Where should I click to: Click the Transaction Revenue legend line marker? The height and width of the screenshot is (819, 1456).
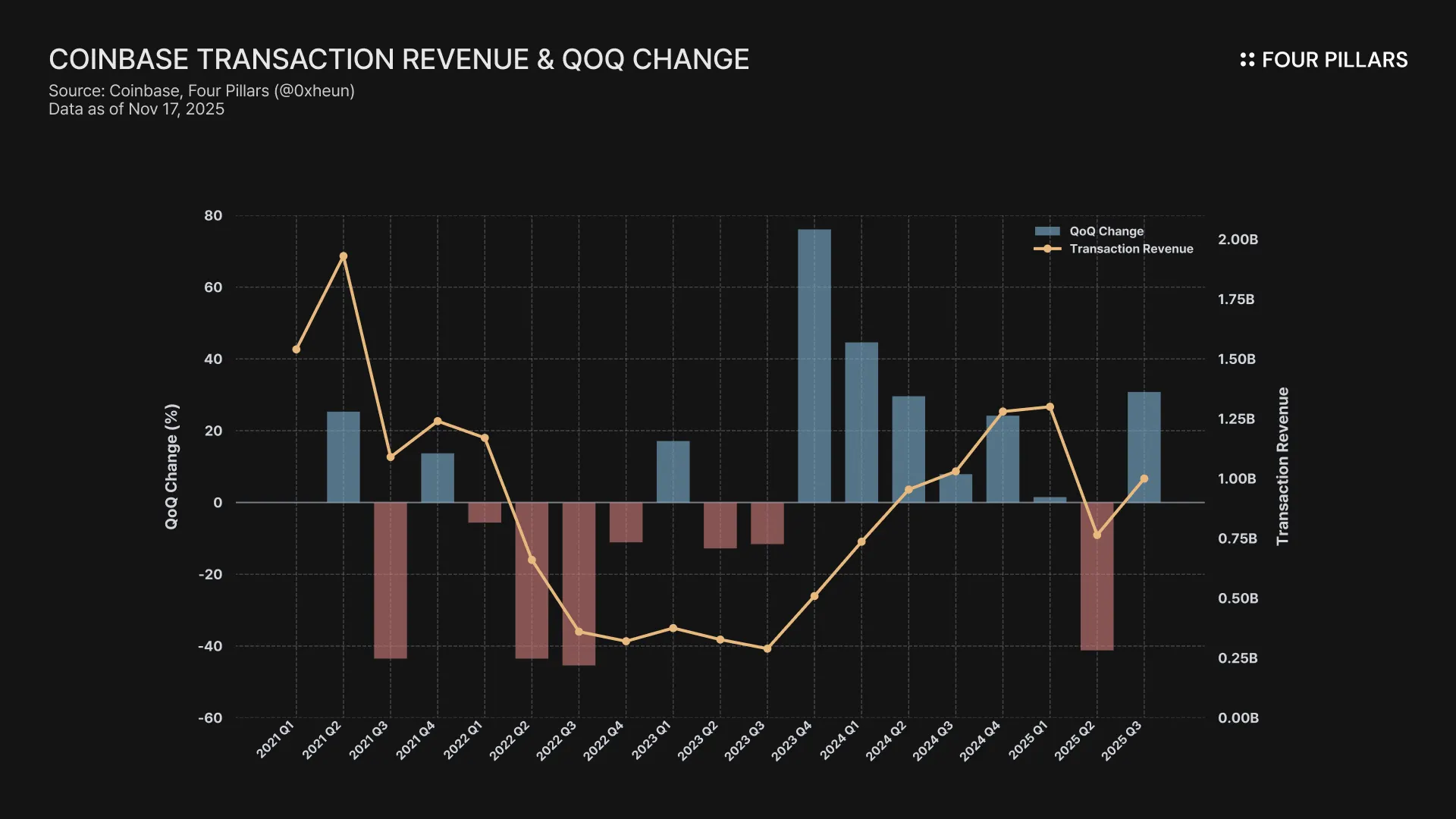point(1047,249)
